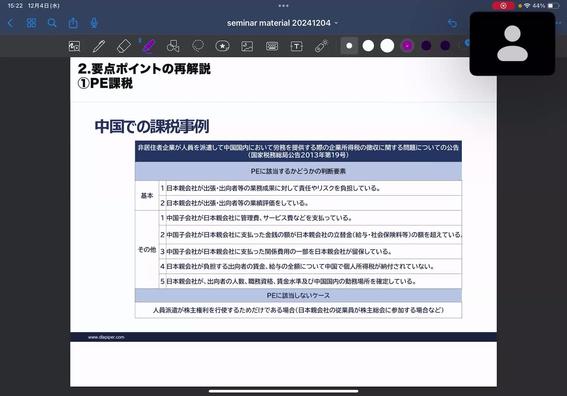Viewport: 567px width, 396px height.
Task: Open the stickers elements tool
Action: click(222, 46)
